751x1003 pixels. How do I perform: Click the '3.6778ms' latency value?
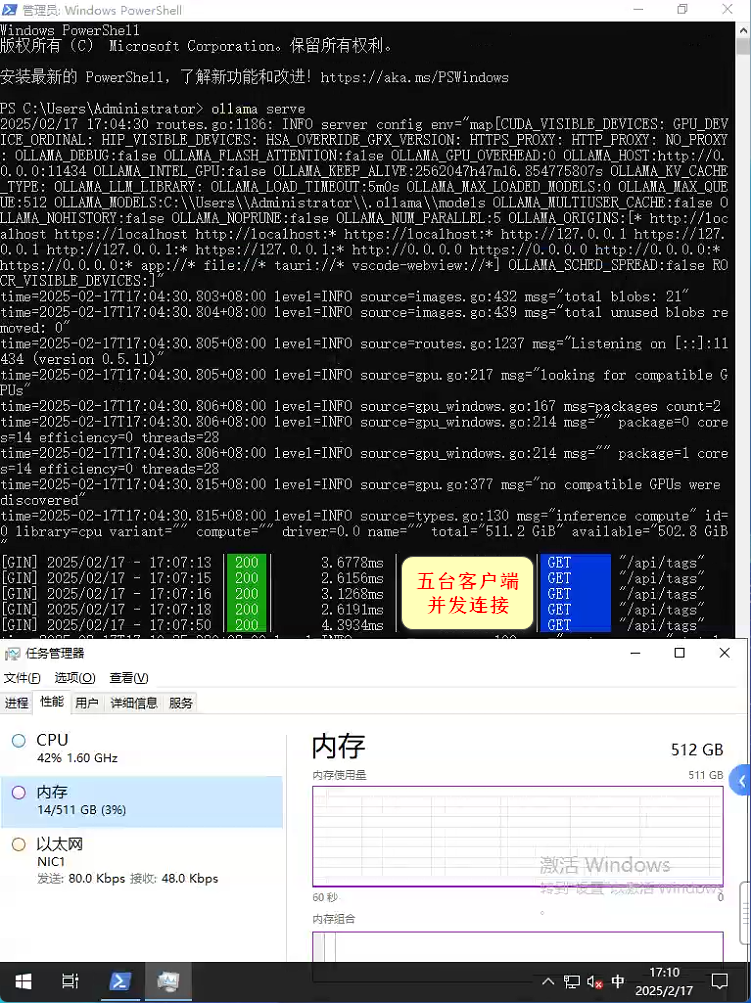(x=352, y=563)
